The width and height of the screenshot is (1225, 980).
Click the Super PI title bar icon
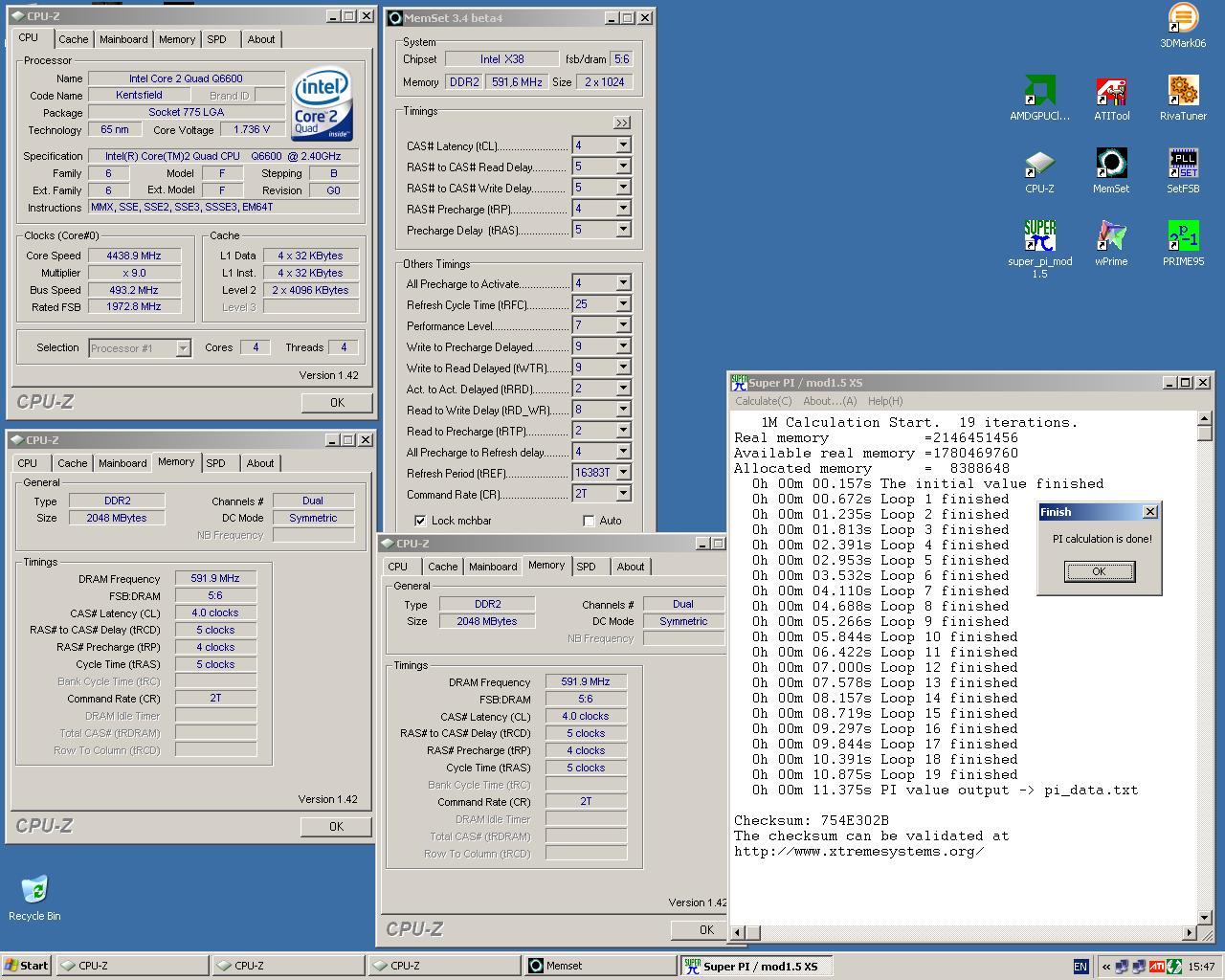739,382
